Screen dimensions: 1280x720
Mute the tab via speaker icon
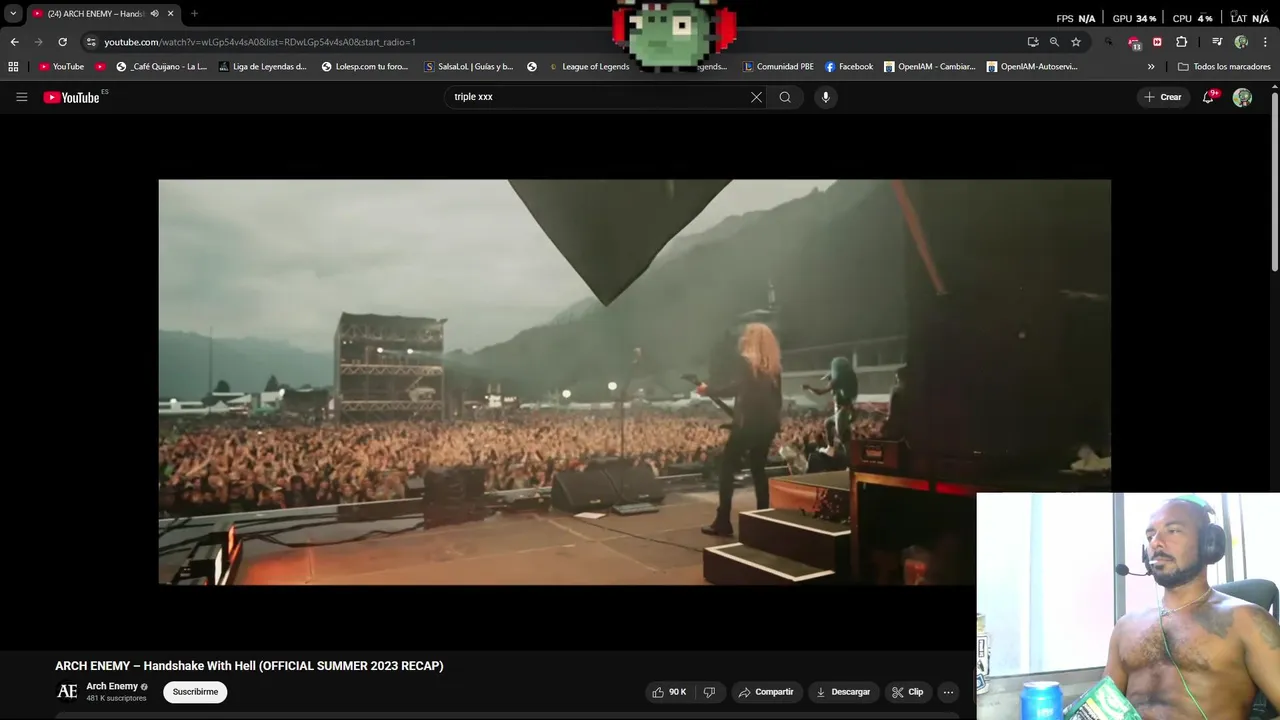tap(154, 14)
